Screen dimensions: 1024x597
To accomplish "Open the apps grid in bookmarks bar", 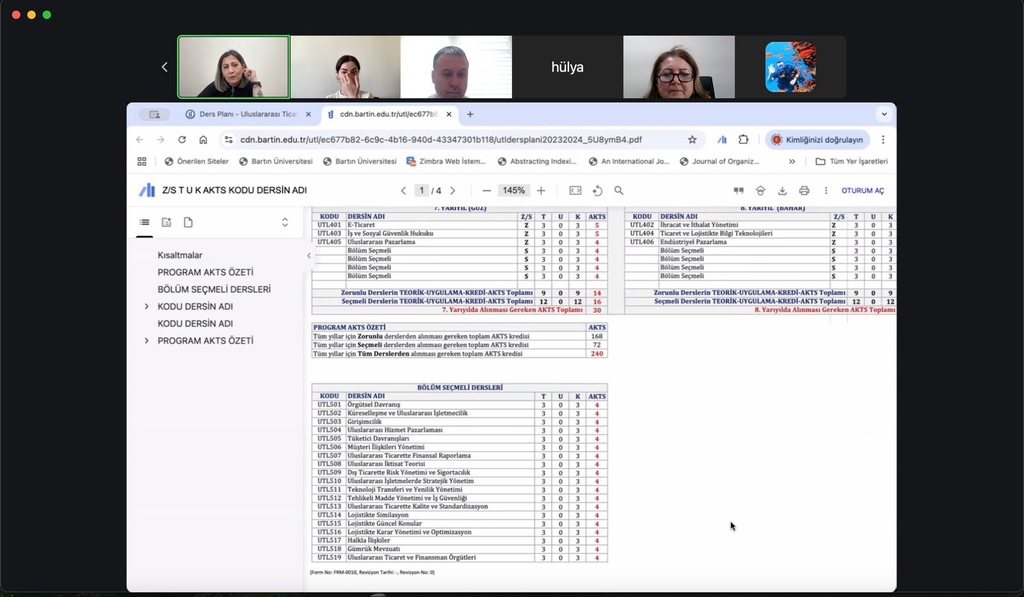I will (142, 161).
